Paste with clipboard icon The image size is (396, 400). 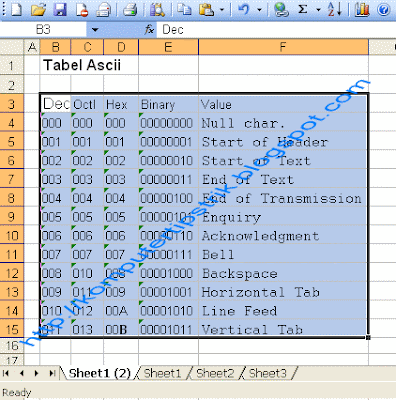click(206, 9)
